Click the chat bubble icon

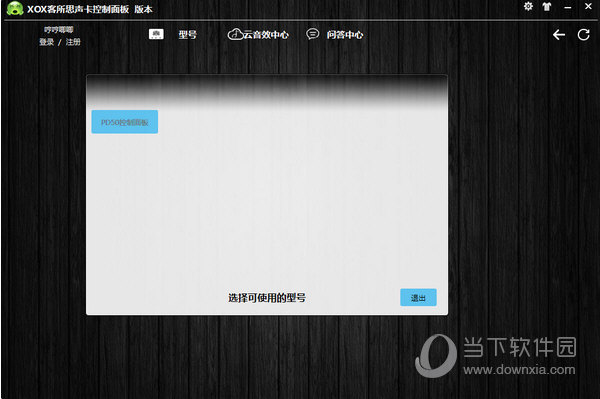point(312,34)
